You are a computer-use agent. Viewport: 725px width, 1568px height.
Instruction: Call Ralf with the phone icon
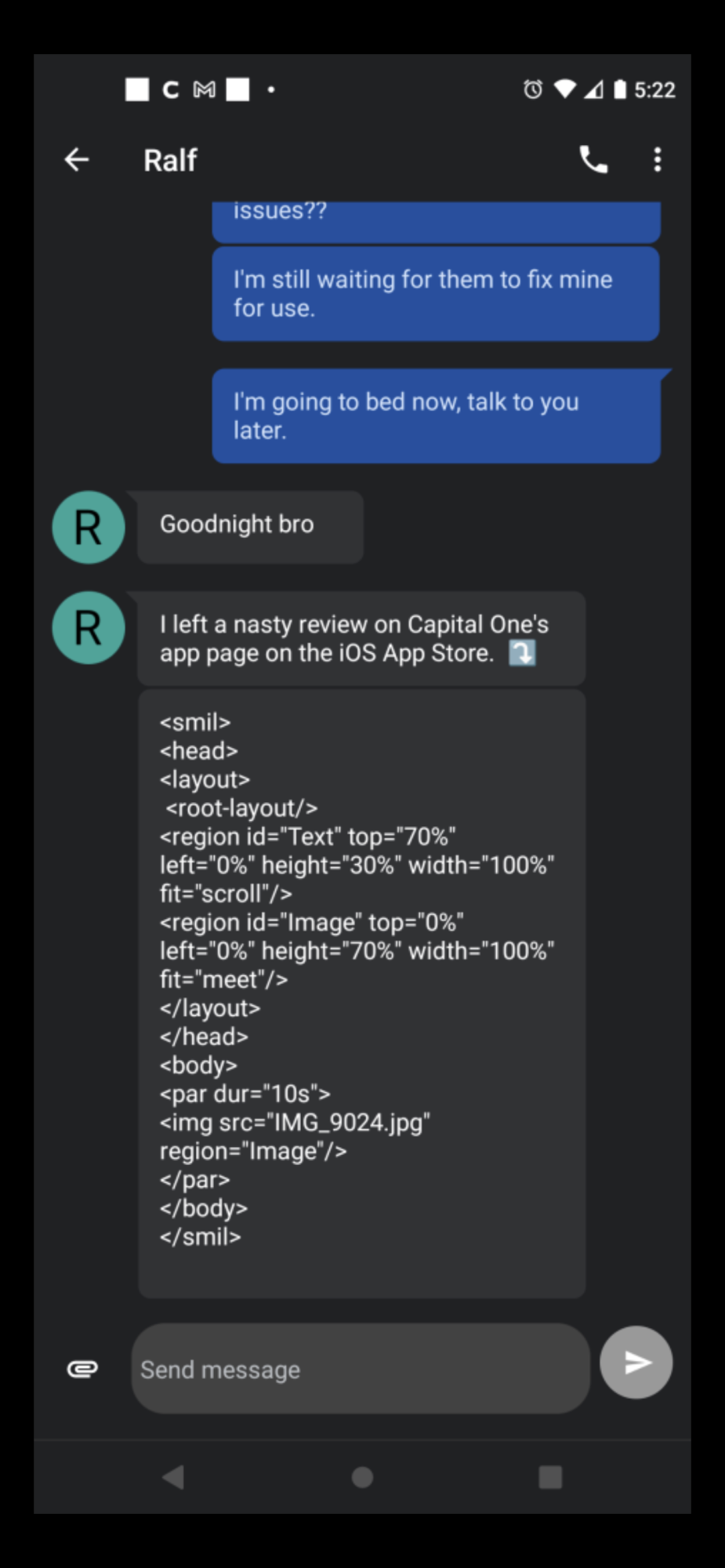tap(593, 160)
